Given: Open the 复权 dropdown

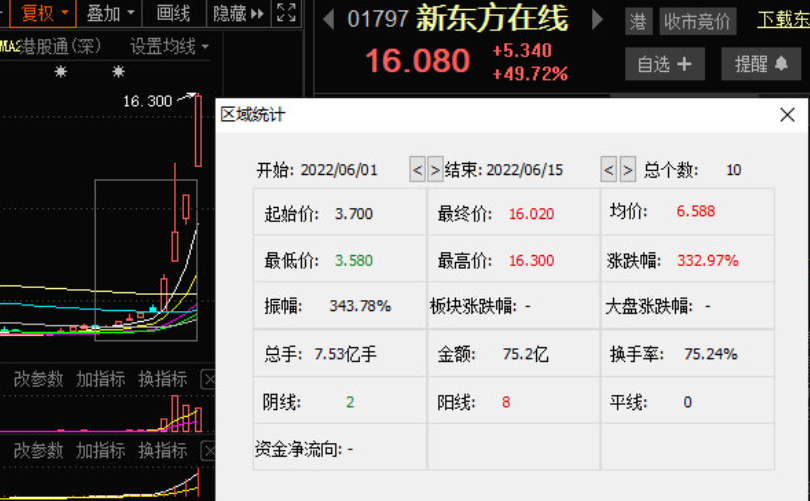Looking at the screenshot, I should (43, 13).
